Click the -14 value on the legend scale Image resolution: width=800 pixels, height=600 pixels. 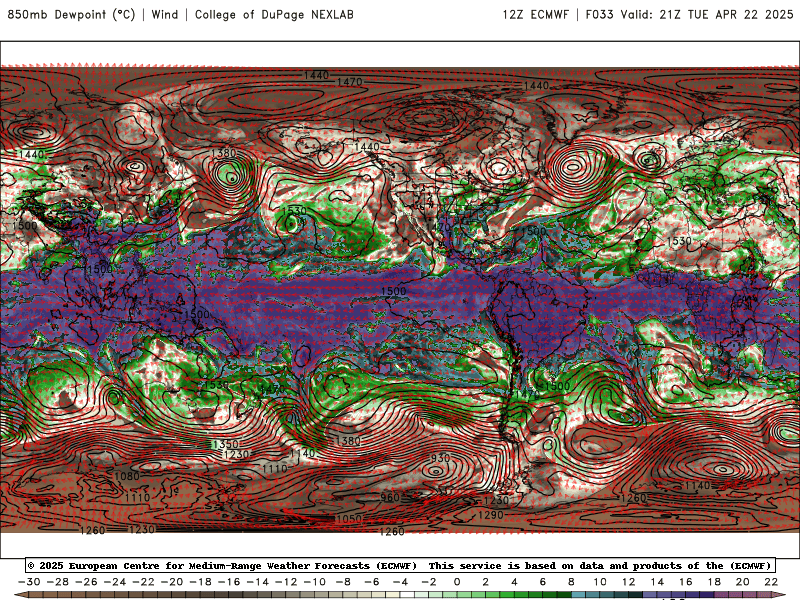pos(258,582)
